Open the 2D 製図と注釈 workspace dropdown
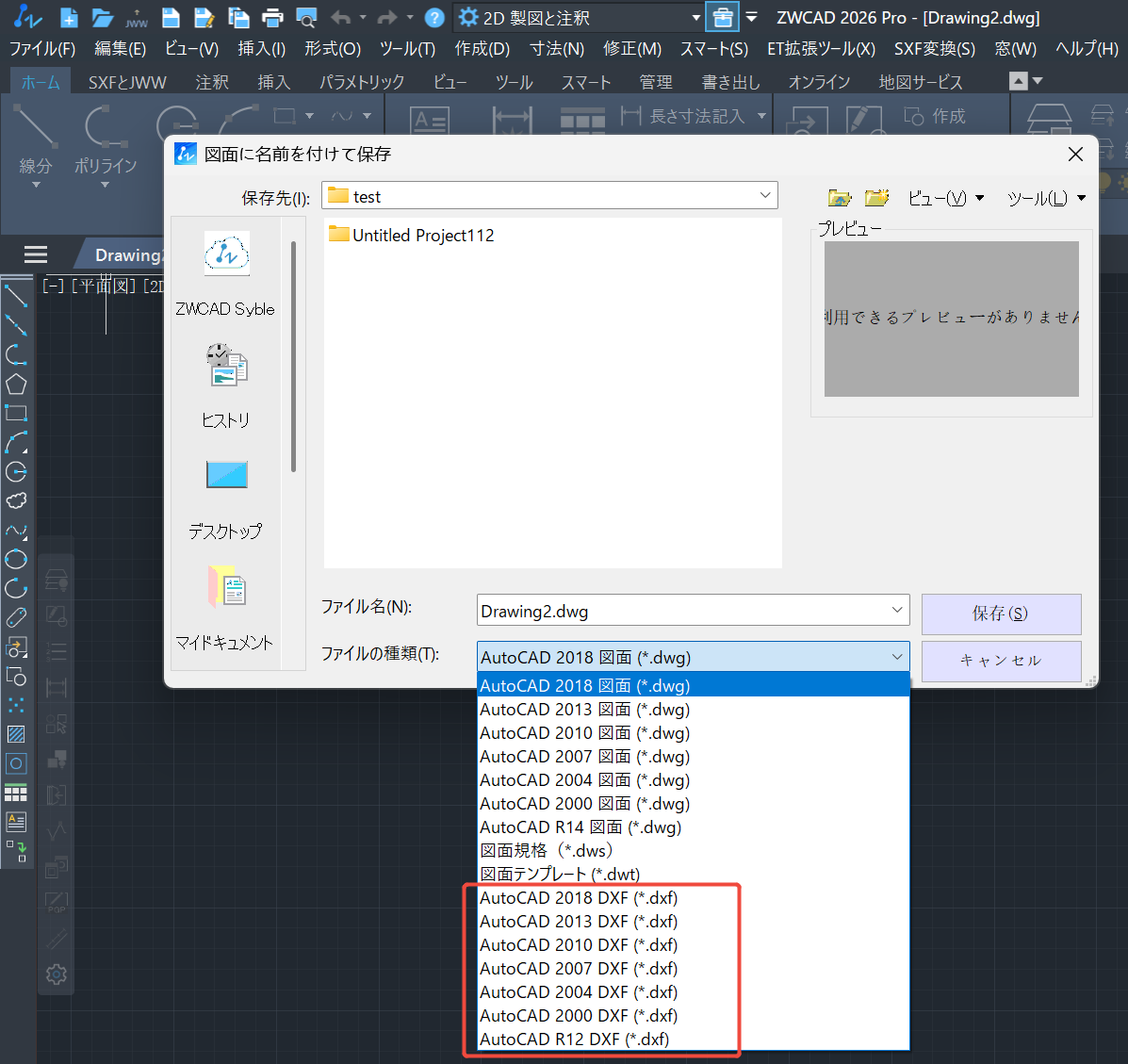This screenshot has width=1128, height=1064. coord(695,18)
